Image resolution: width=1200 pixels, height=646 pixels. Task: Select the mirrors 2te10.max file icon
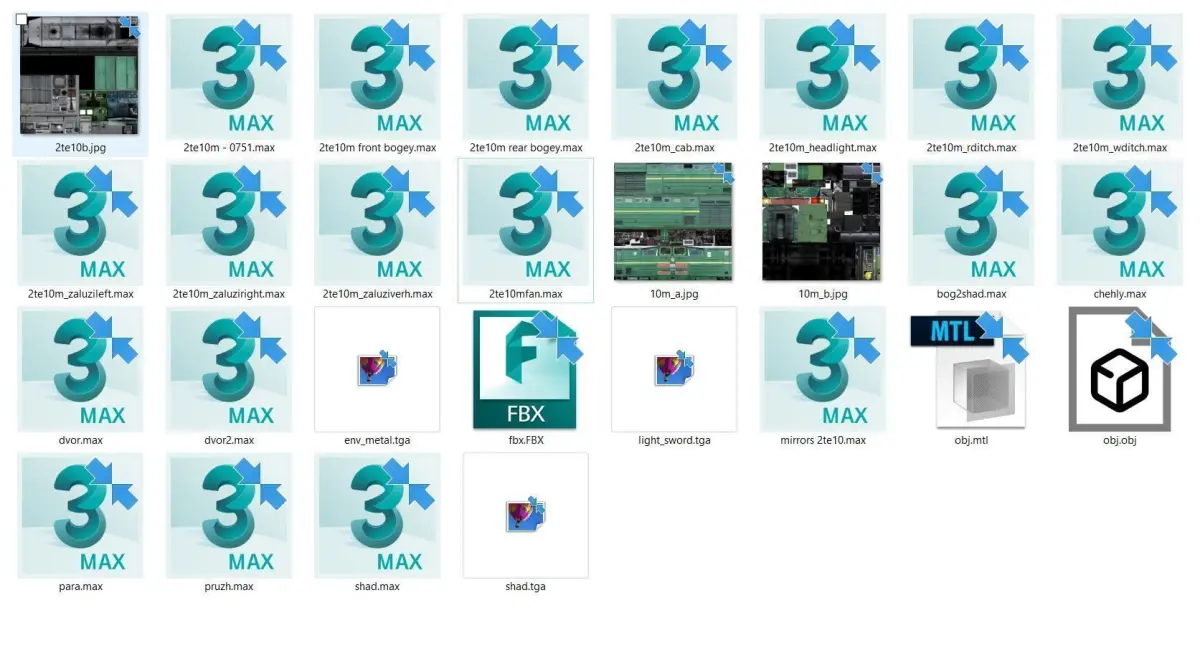pos(823,369)
